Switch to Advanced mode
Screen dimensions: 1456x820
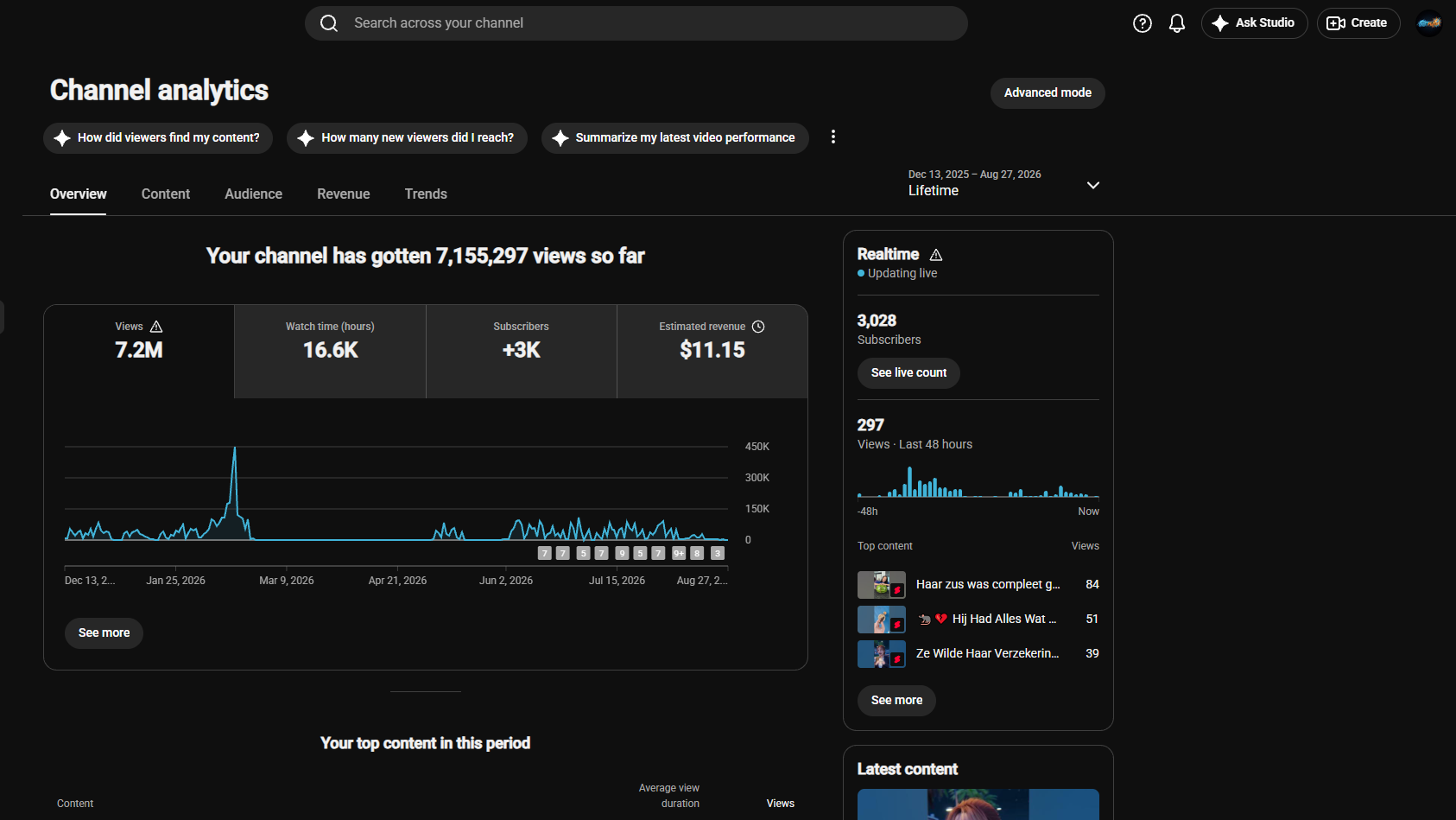1048,92
